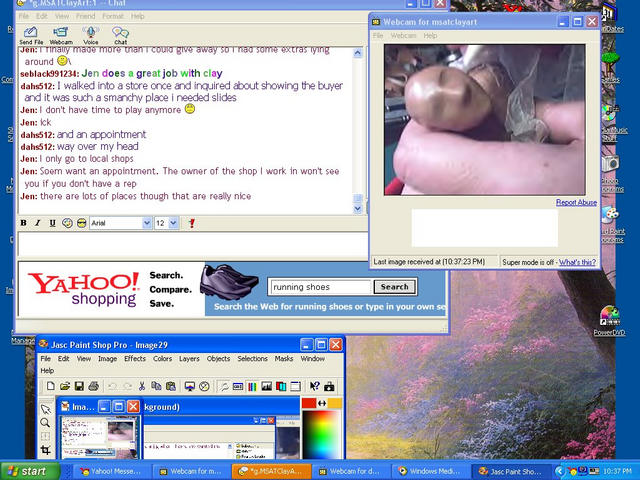
Task: Save the image with the floppy disk icon
Action: click(79, 386)
